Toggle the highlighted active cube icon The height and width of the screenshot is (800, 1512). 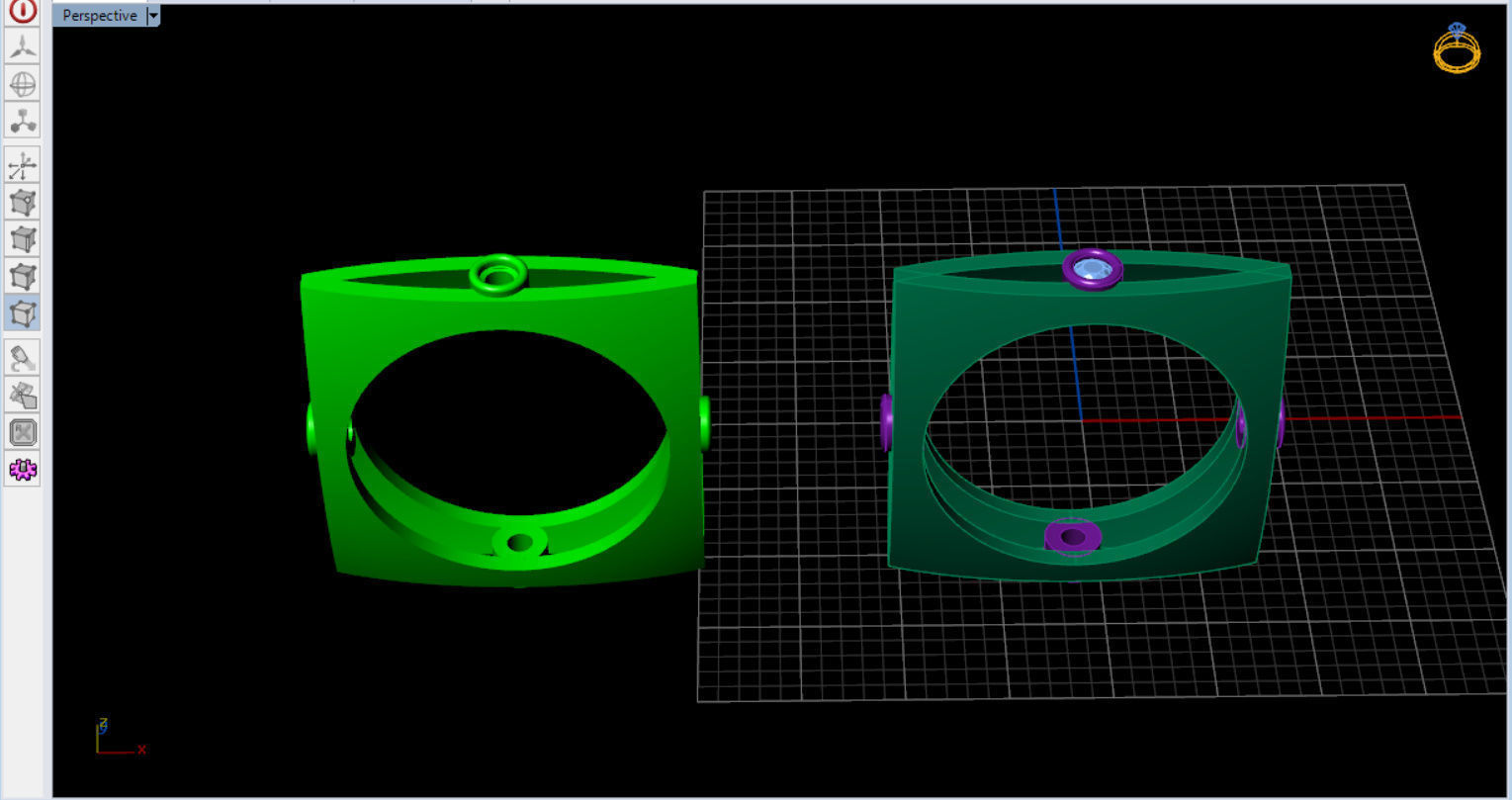click(x=23, y=313)
